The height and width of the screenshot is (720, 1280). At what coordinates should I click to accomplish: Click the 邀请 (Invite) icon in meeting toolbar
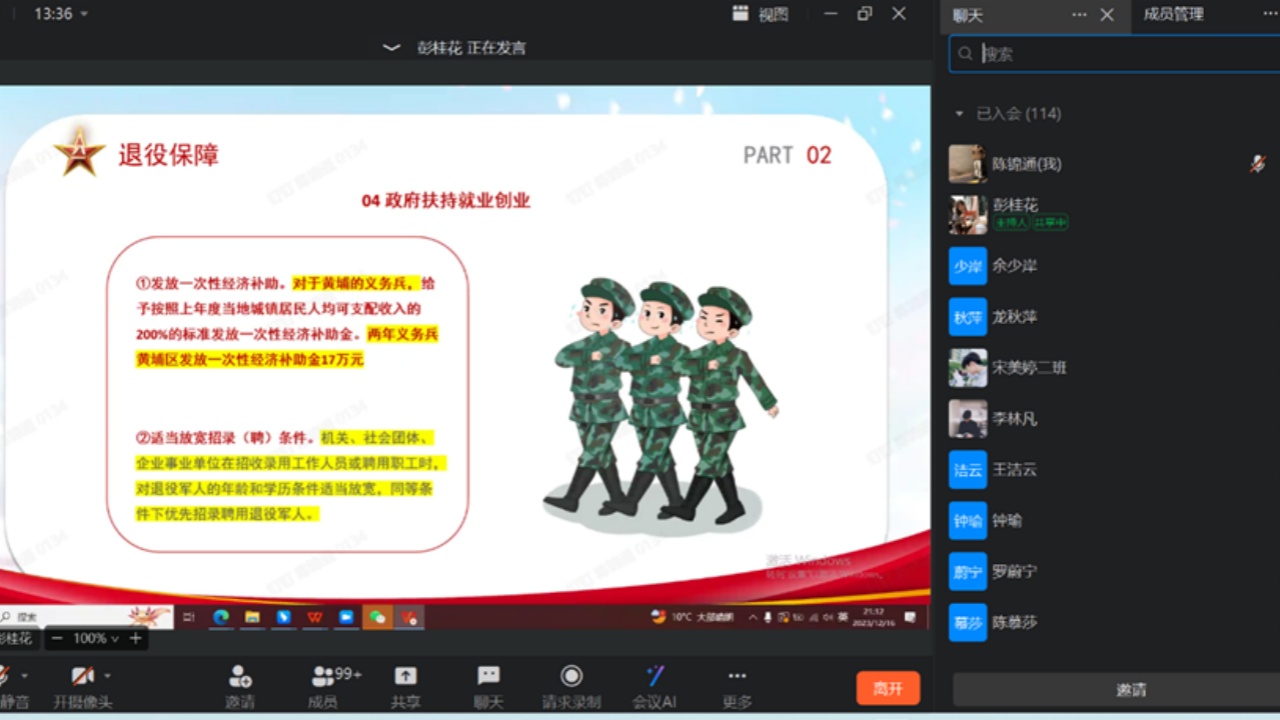coord(240,677)
